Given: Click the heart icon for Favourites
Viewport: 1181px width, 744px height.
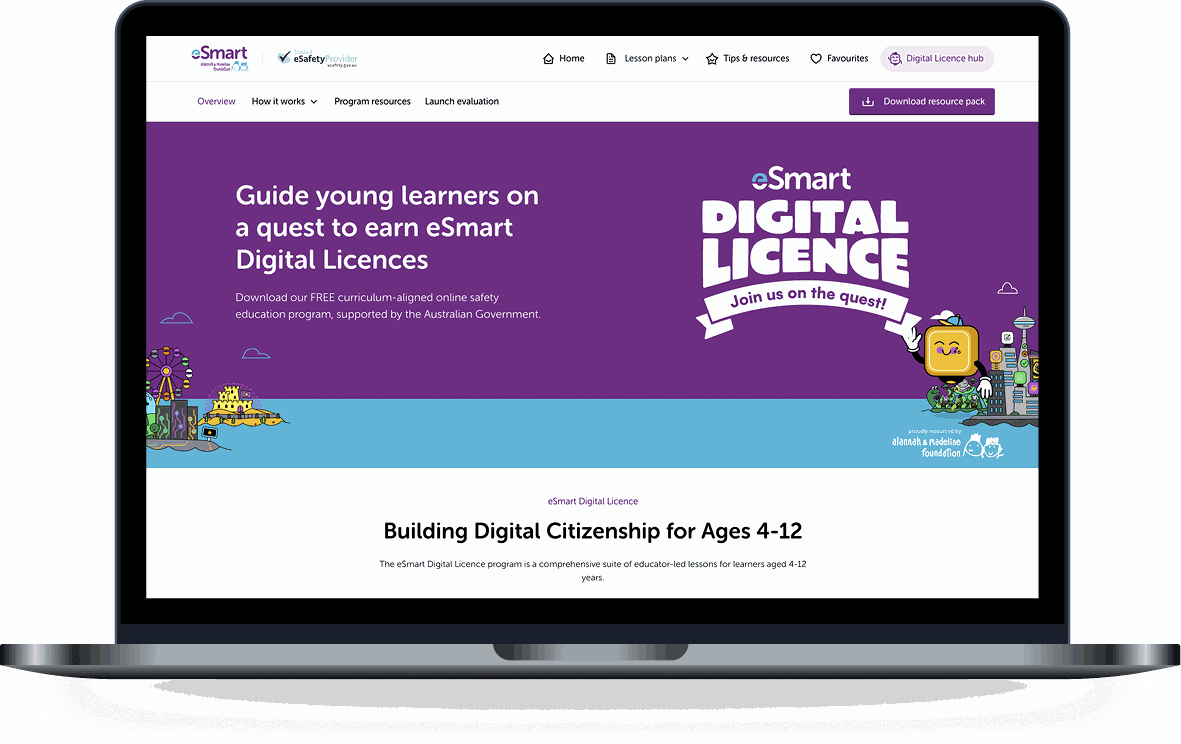Looking at the screenshot, I should [816, 59].
